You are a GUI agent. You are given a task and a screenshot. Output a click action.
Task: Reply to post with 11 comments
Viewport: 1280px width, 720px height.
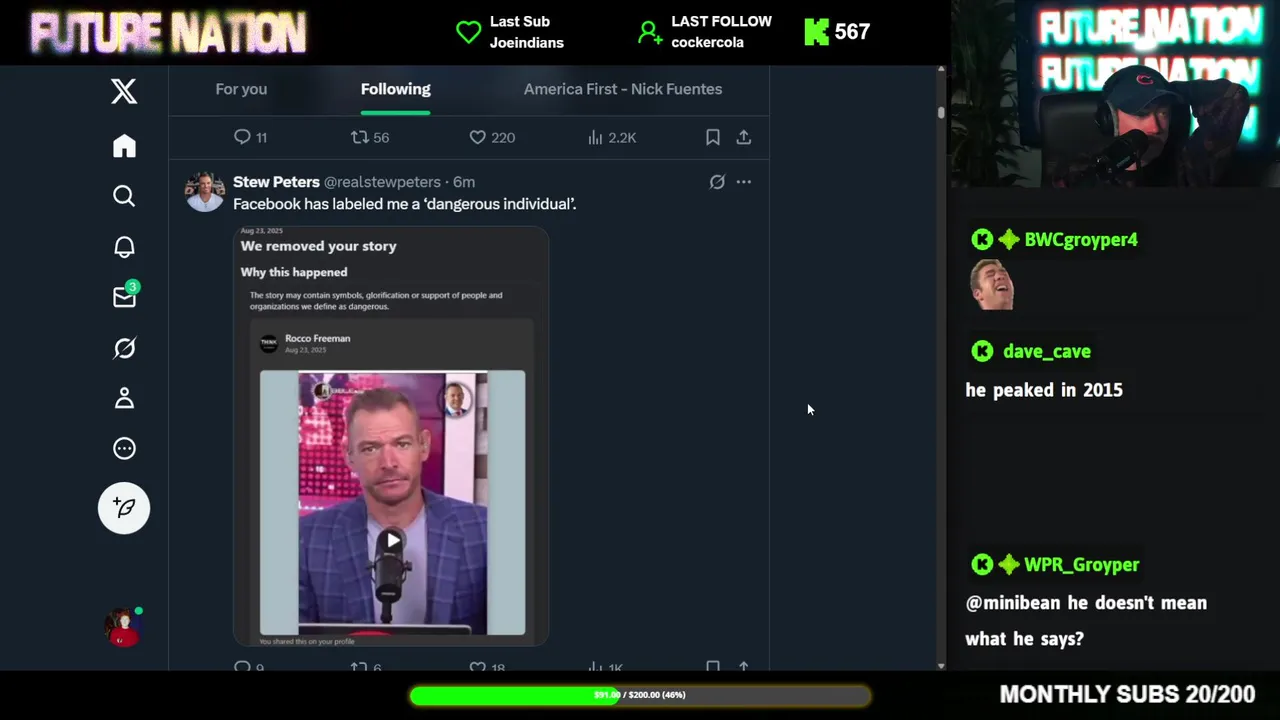click(x=250, y=137)
